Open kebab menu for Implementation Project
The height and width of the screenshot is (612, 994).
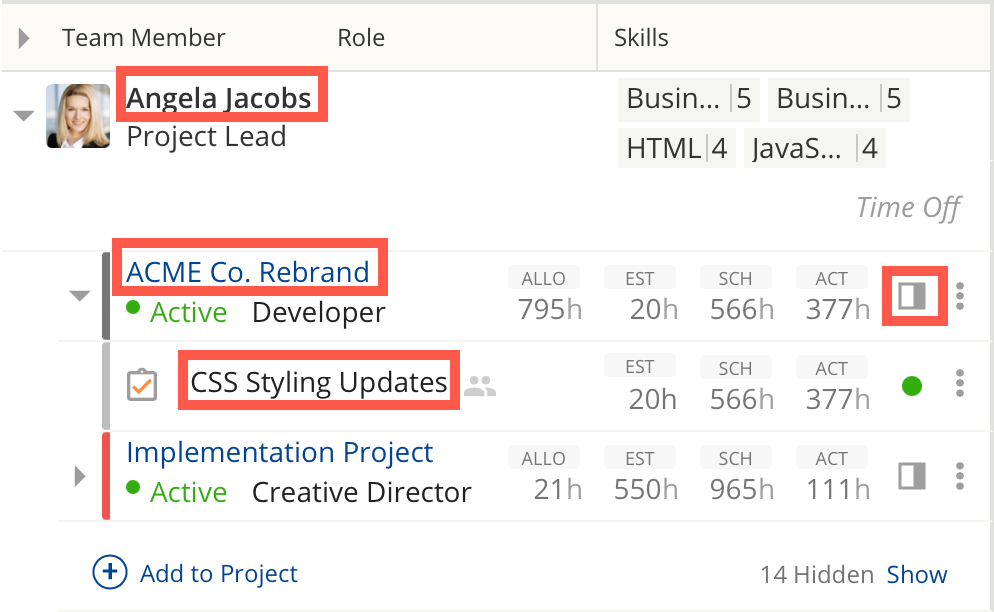pos(960,476)
